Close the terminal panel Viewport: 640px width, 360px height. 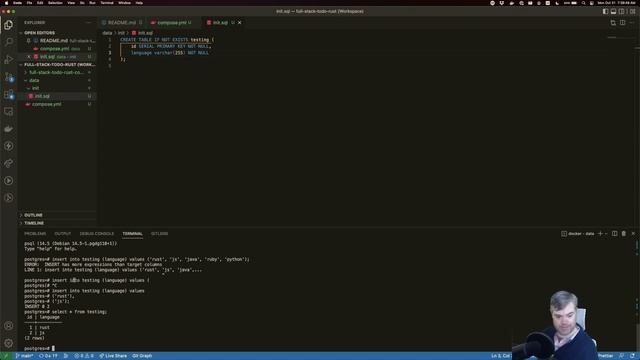(633, 233)
